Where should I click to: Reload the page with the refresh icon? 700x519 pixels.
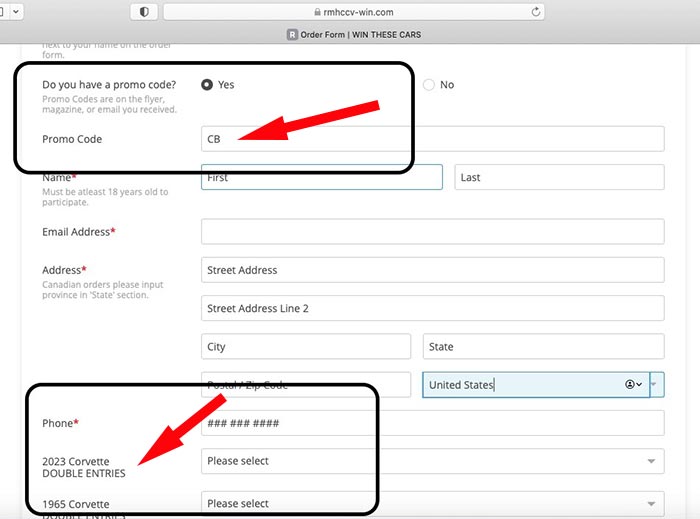tap(536, 12)
